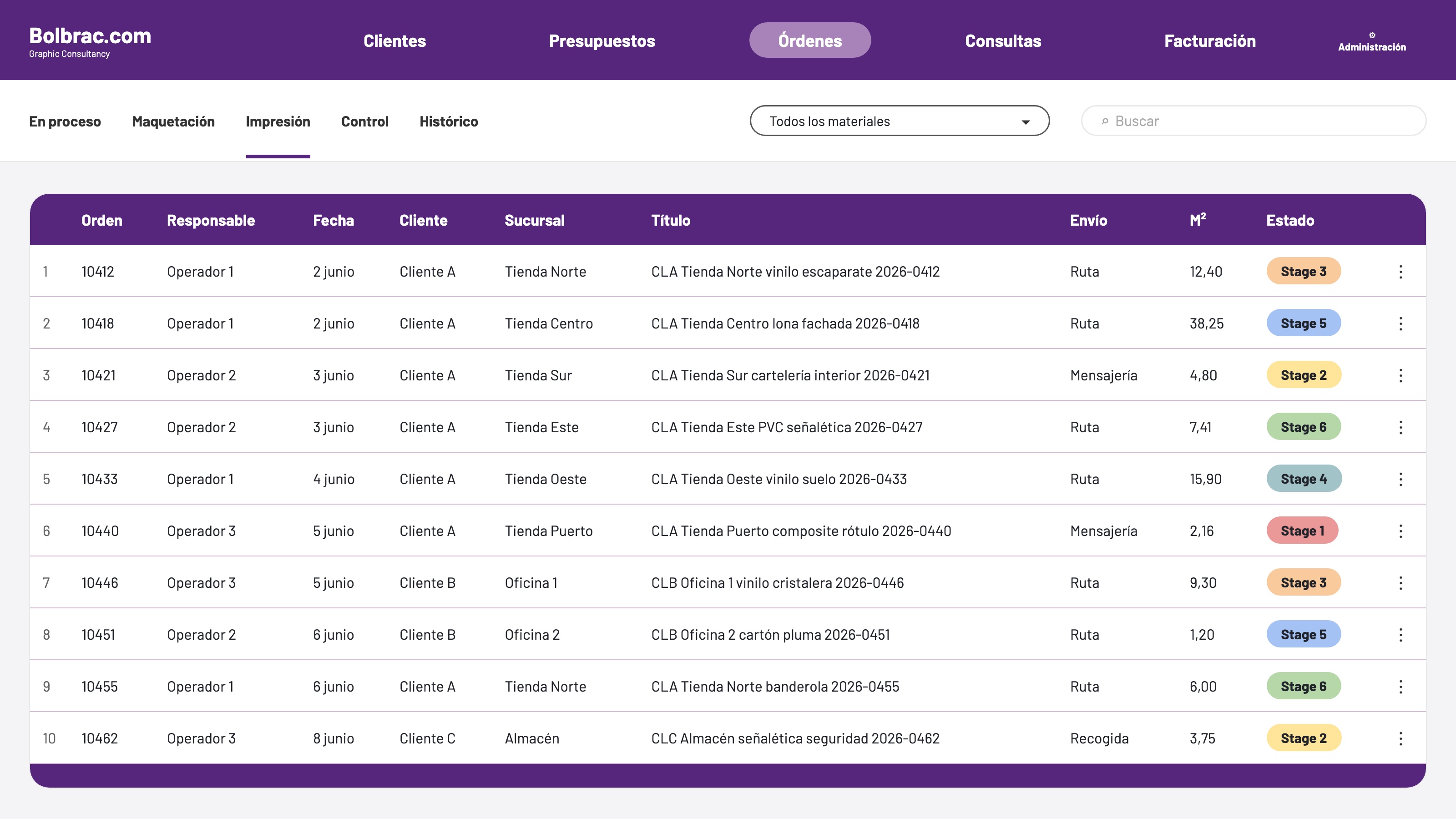Open the Presupuestos section
The width and height of the screenshot is (1456, 819).
[602, 40]
